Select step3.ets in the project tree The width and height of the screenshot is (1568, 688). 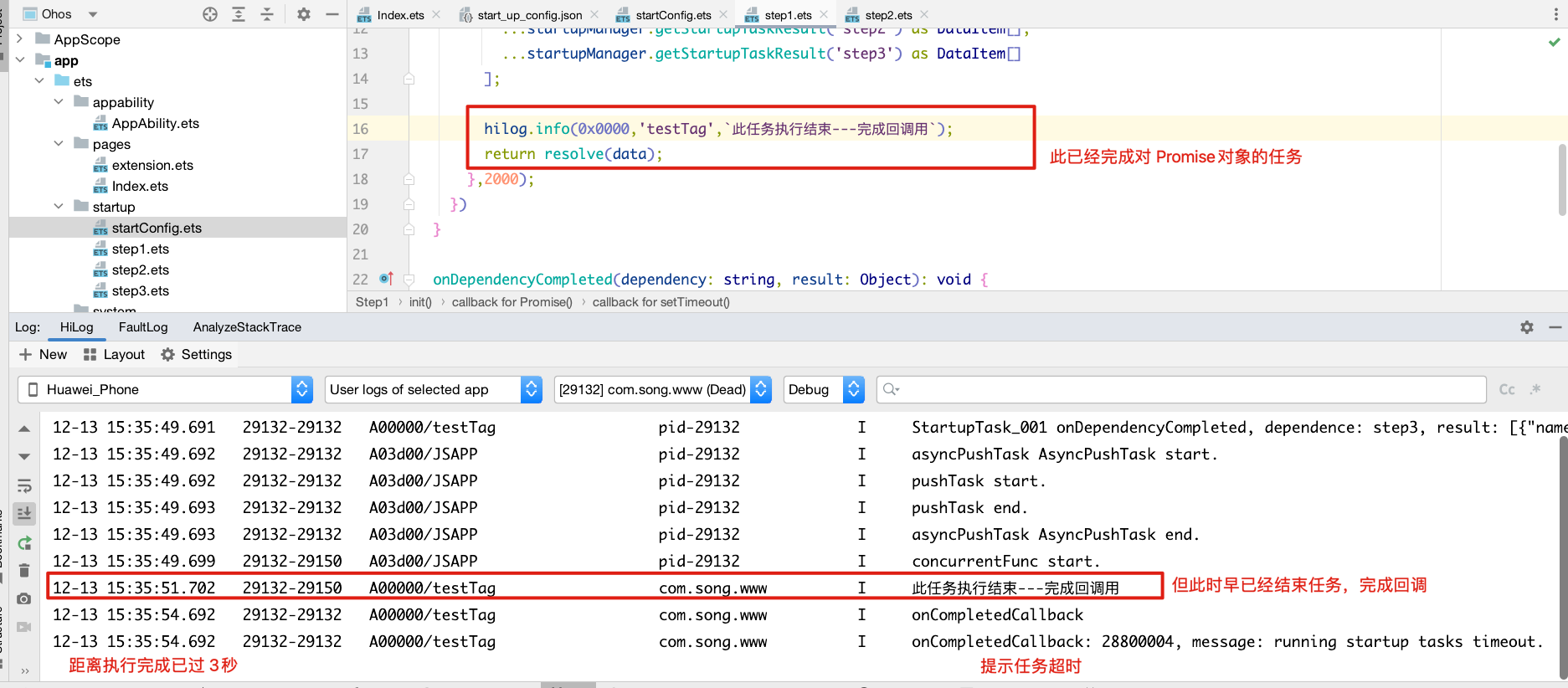[x=141, y=290]
